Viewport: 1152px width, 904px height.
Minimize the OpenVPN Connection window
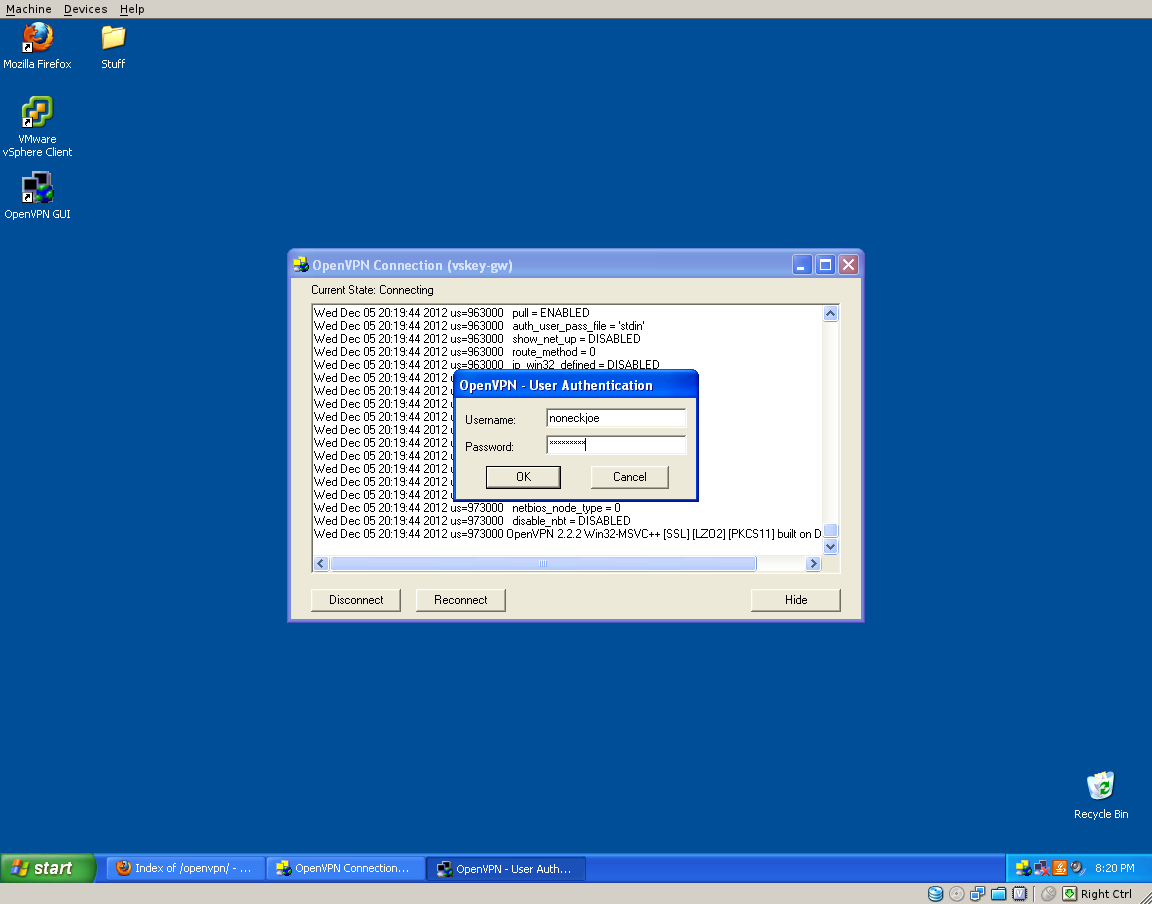tap(802, 265)
